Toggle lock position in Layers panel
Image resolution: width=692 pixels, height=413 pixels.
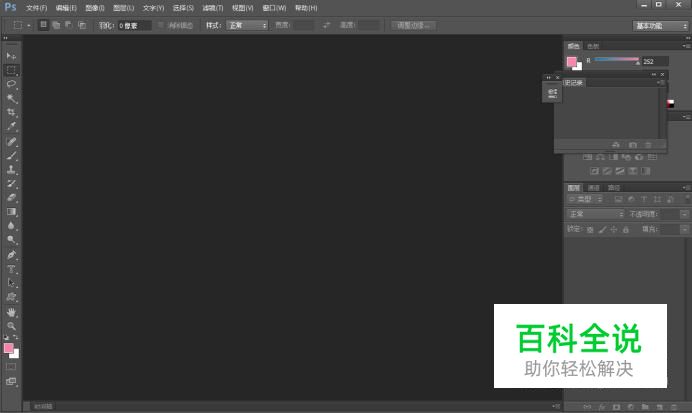tap(614, 229)
